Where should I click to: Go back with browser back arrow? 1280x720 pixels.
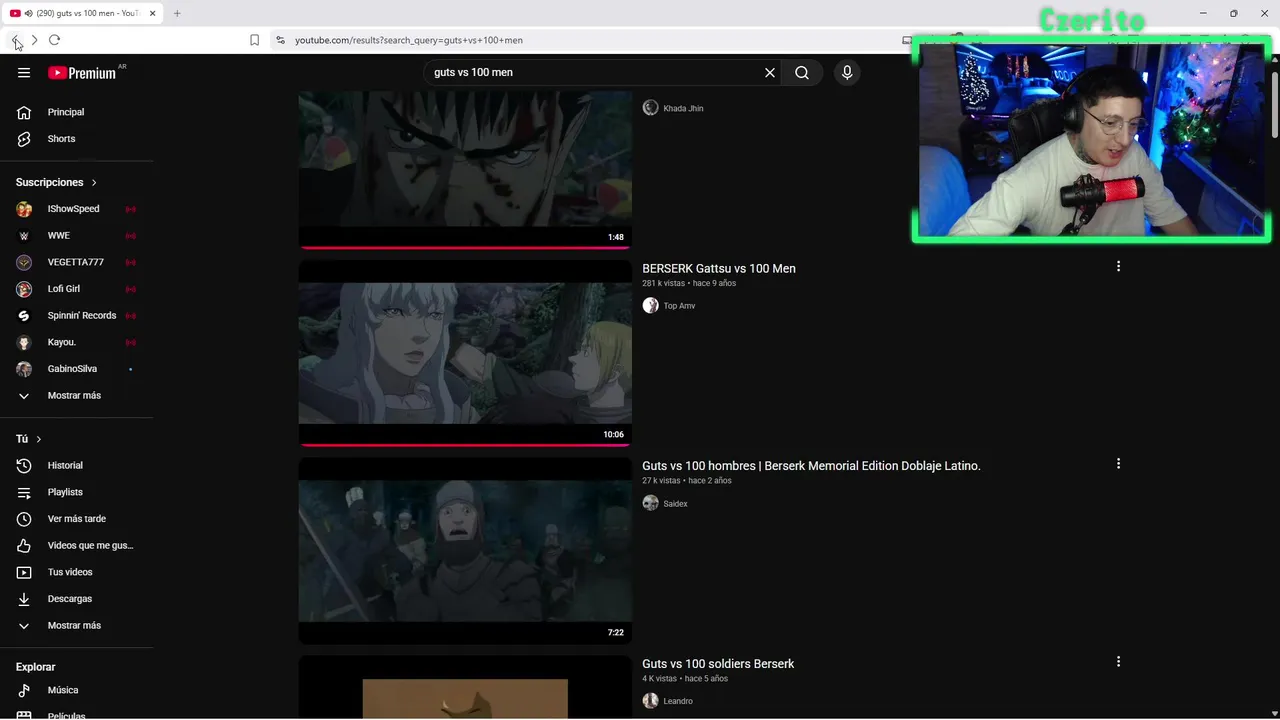15,40
